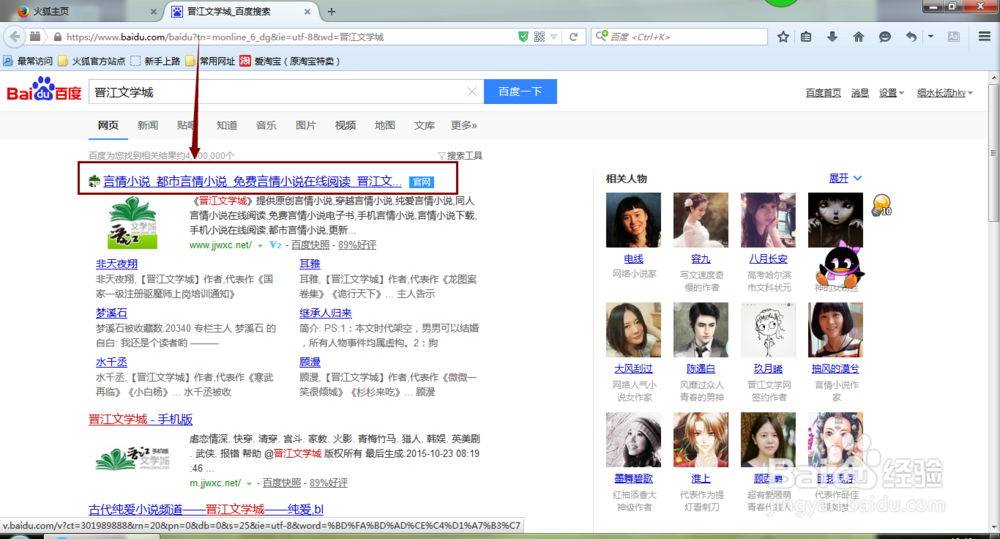Image resolution: width=1000 pixels, height=539 pixels.
Task: Open the 非天夜翔 link
Action: pos(117,264)
